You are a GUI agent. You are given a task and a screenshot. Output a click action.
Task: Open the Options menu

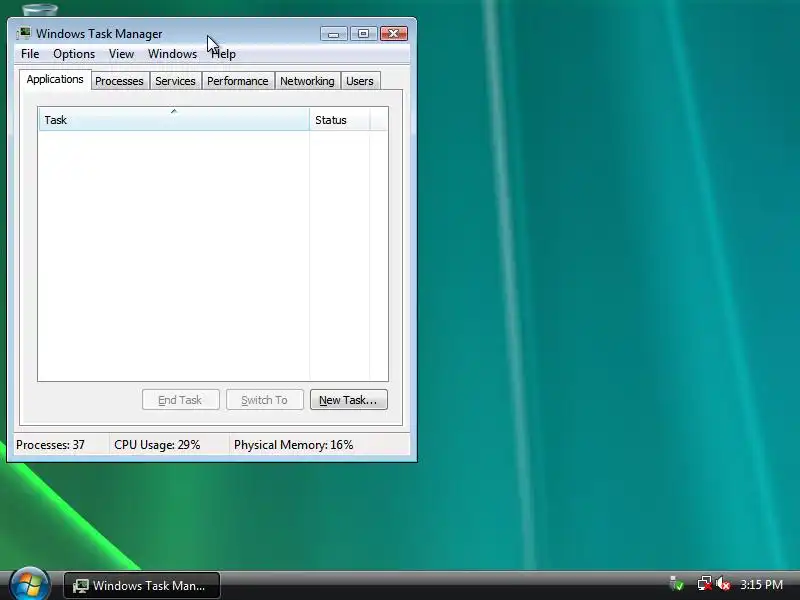click(x=74, y=54)
